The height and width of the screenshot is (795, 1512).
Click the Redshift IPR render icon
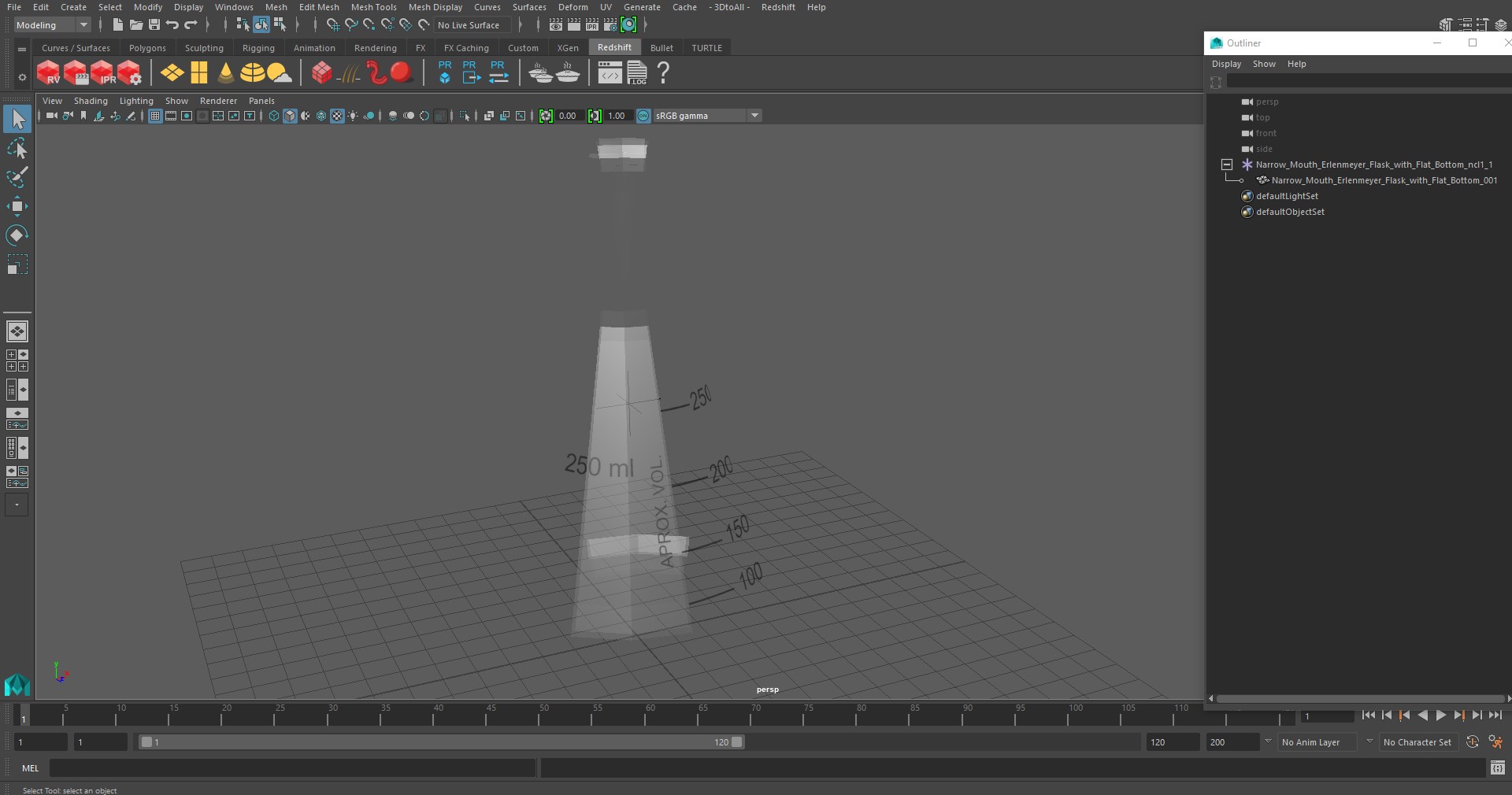pyautogui.click(x=102, y=73)
